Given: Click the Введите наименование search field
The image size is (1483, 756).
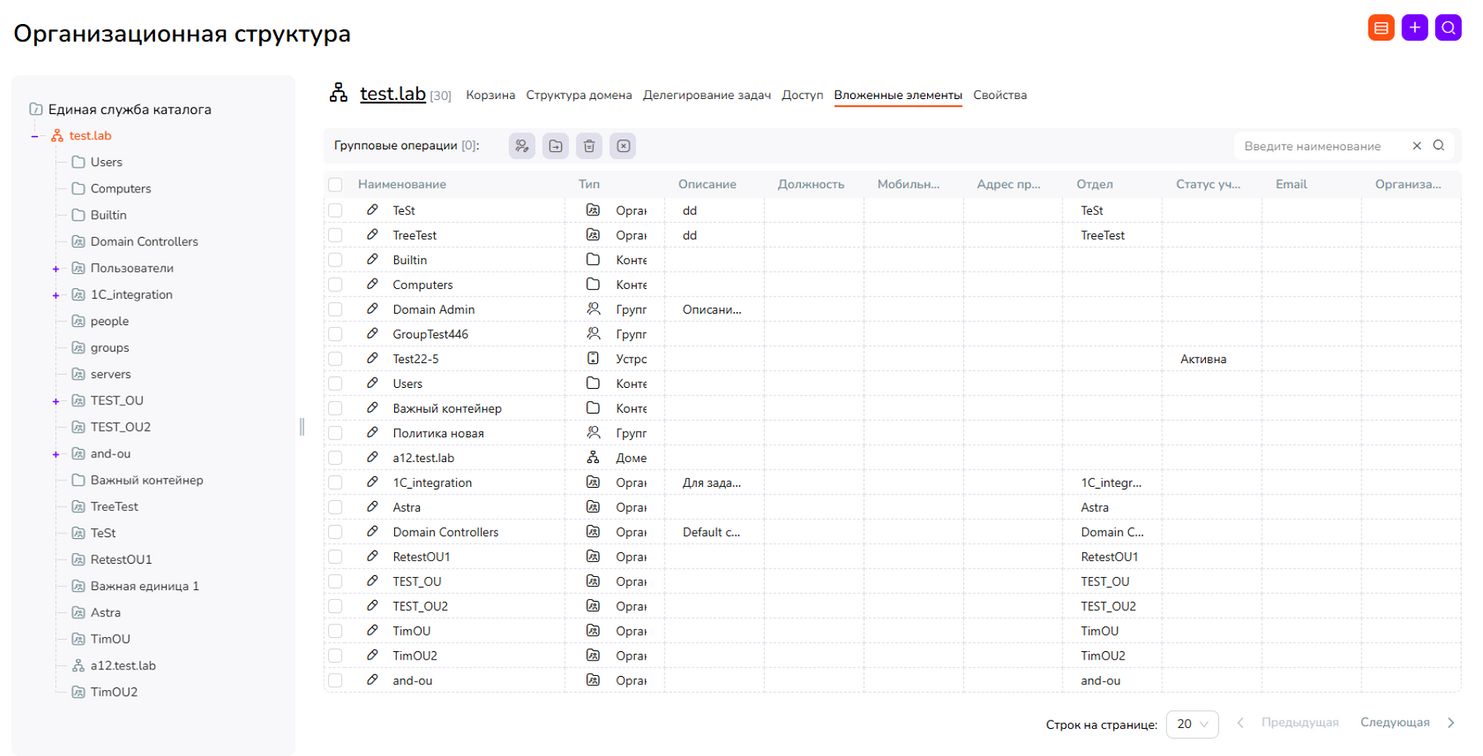Looking at the screenshot, I should [x=1320, y=146].
